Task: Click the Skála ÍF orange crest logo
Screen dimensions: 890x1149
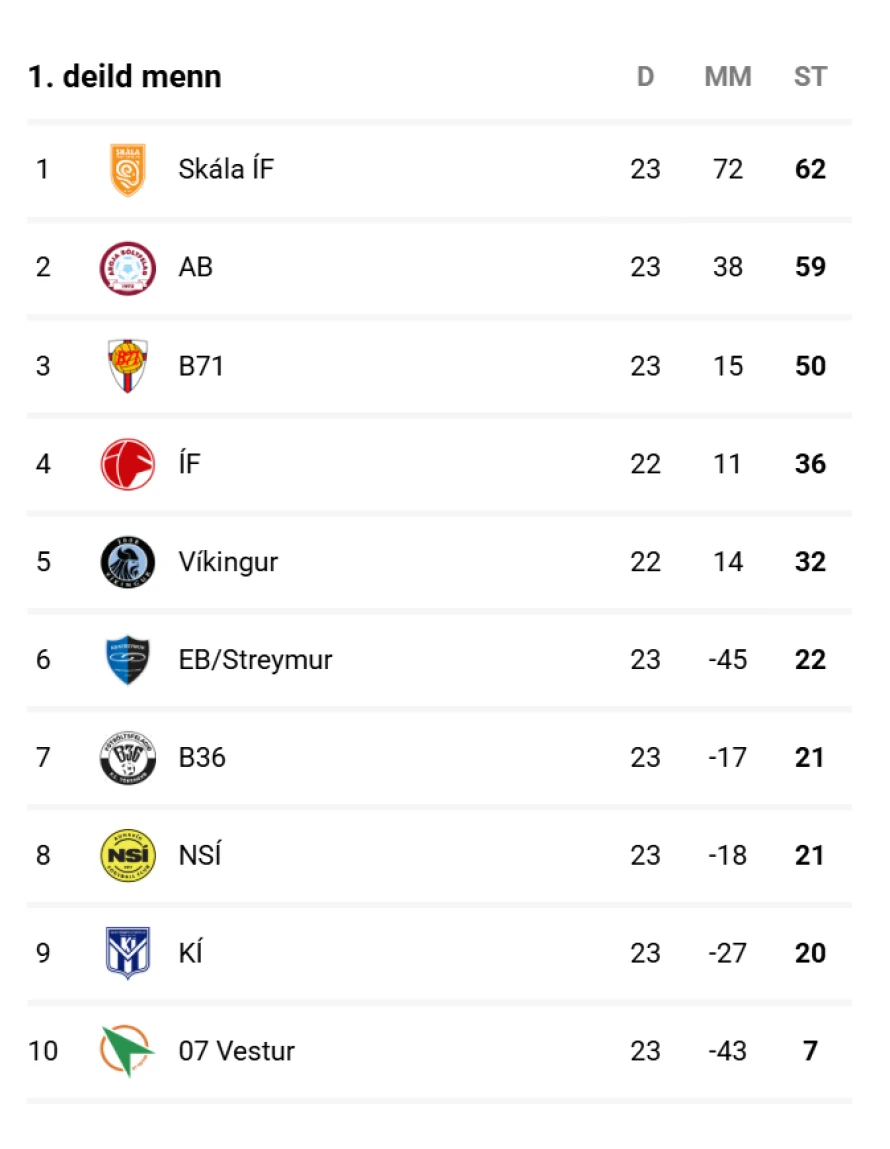Action: [x=127, y=170]
